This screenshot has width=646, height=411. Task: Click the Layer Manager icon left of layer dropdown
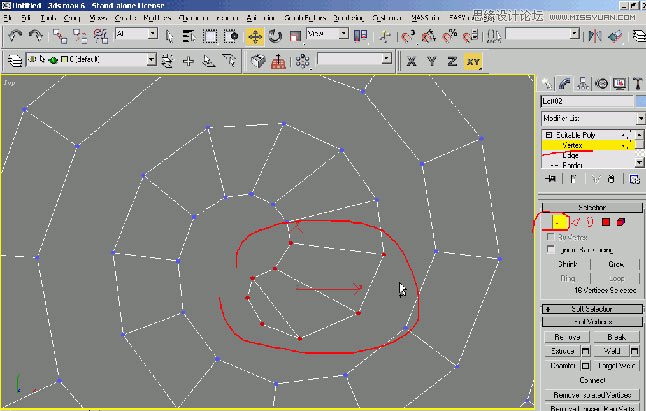(x=15, y=61)
